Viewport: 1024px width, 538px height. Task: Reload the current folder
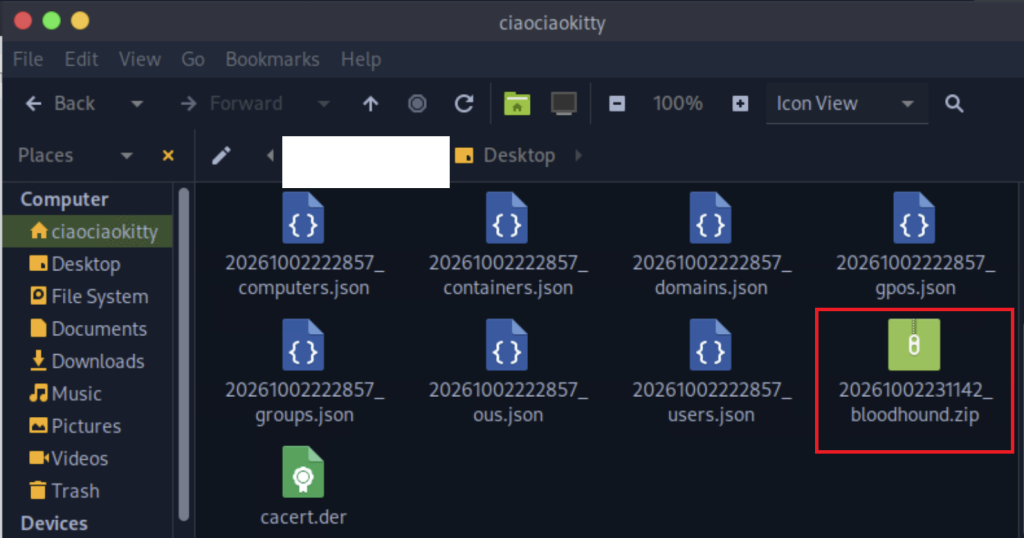pos(464,103)
